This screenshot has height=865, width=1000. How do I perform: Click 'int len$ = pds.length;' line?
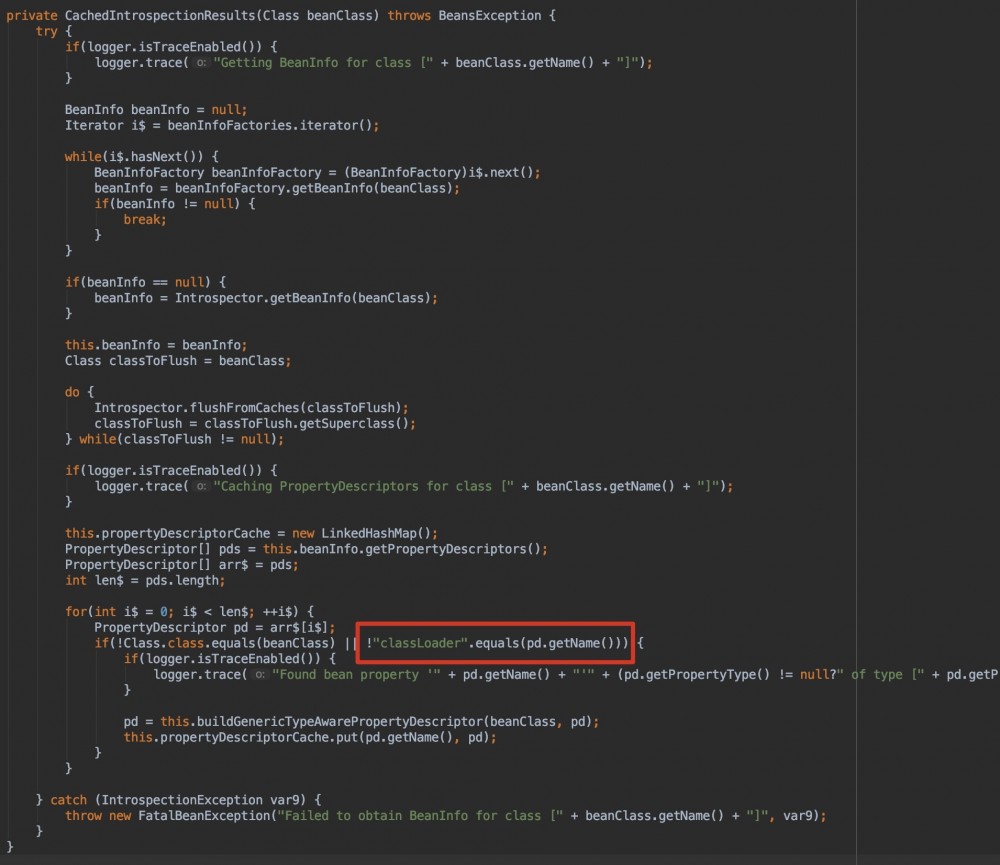pos(145,580)
